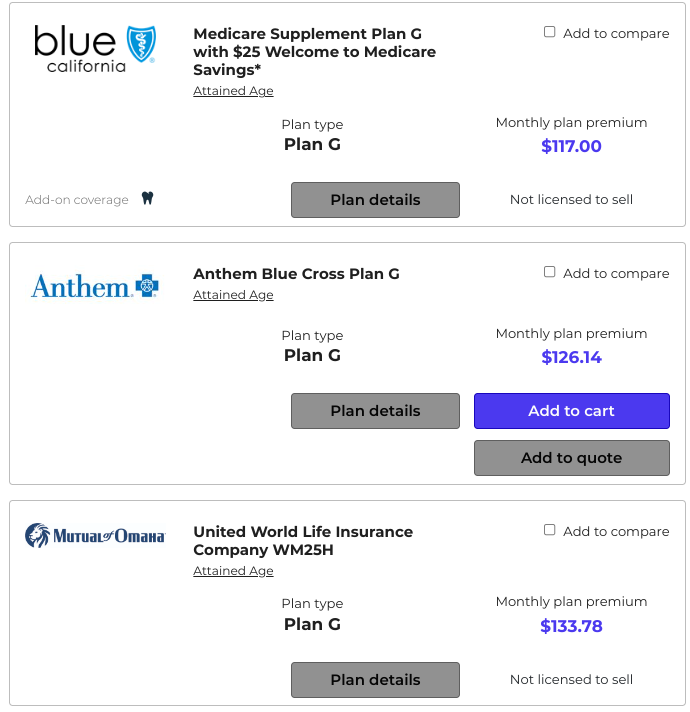Click the $117.00 monthly premium amount

coord(571,146)
